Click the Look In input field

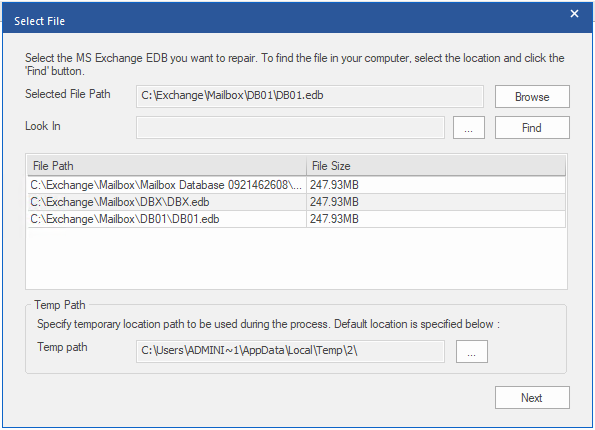[290, 128]
